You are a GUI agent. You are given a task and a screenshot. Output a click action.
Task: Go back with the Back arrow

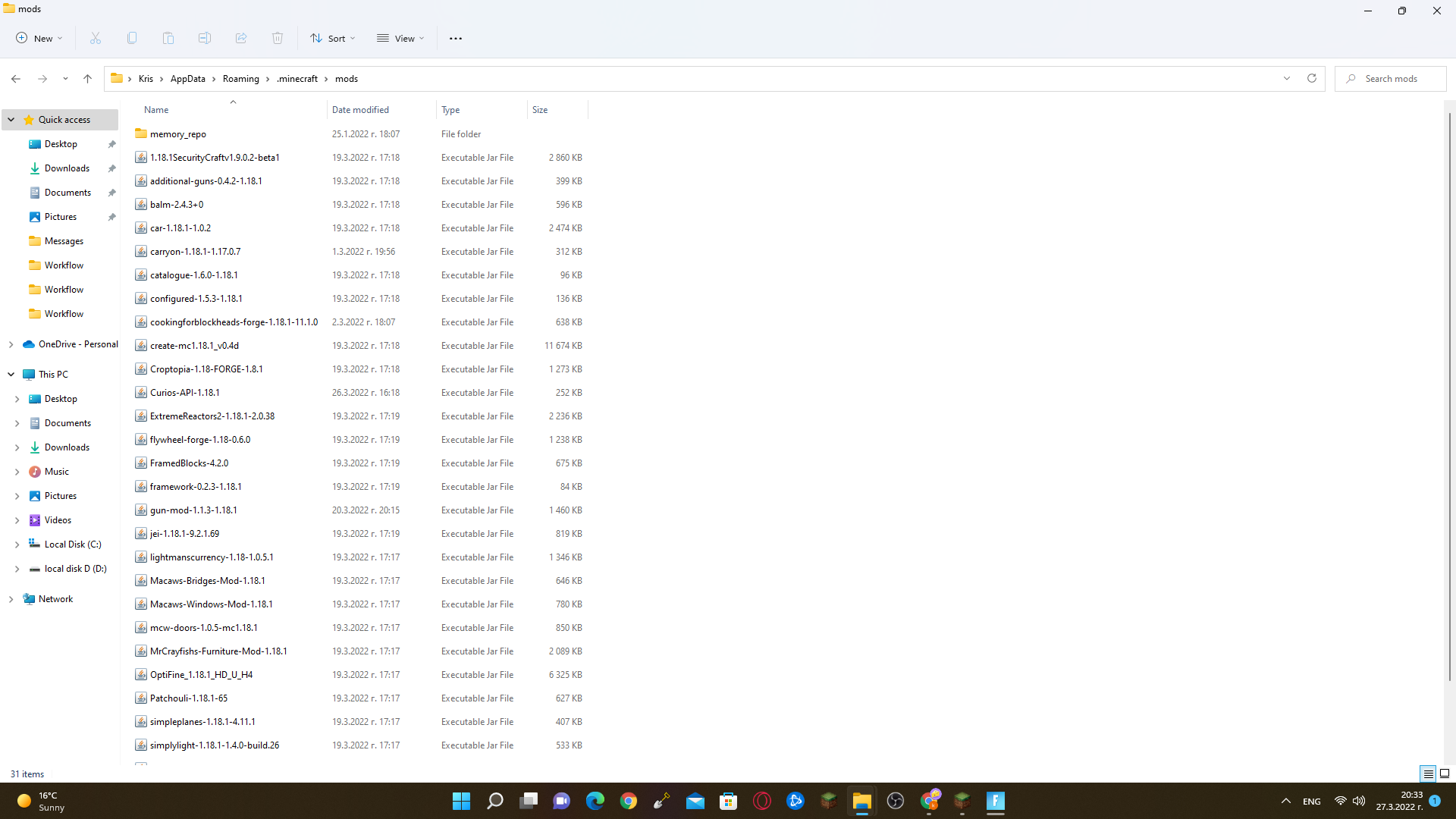(16, 79)
